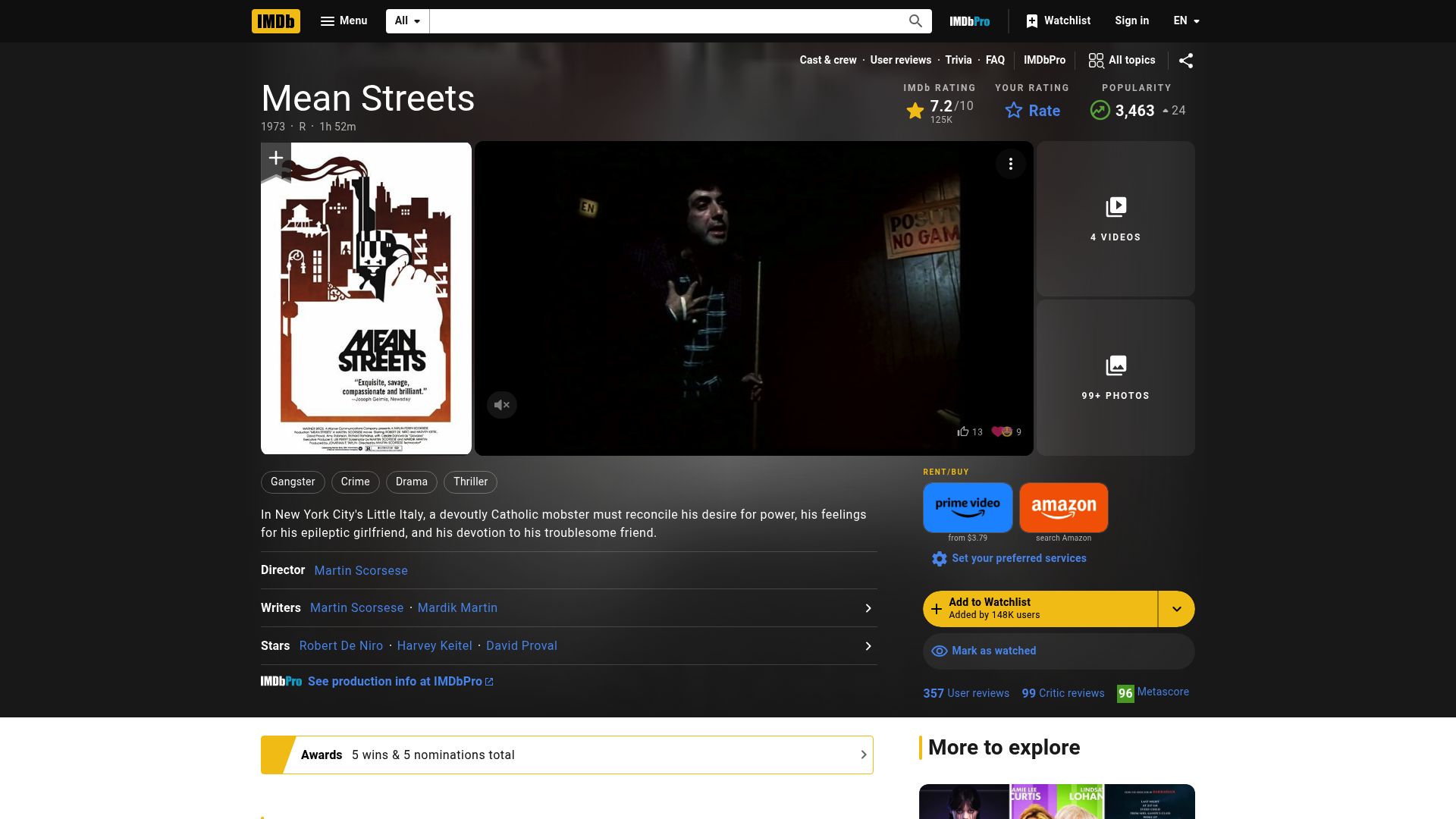The height and width of the screenshot is (819, 1456).
Task: Expand the Stars row chevron
Action: click(x=868, y=646)
